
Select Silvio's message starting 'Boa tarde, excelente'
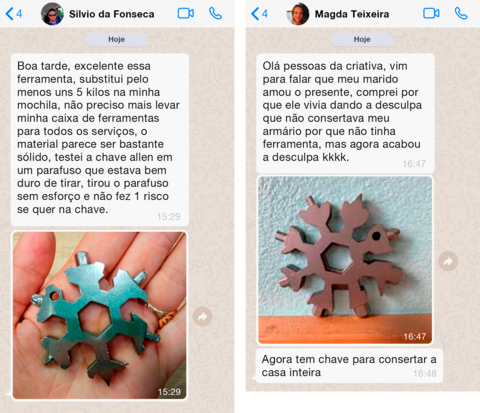coord(100,140)
